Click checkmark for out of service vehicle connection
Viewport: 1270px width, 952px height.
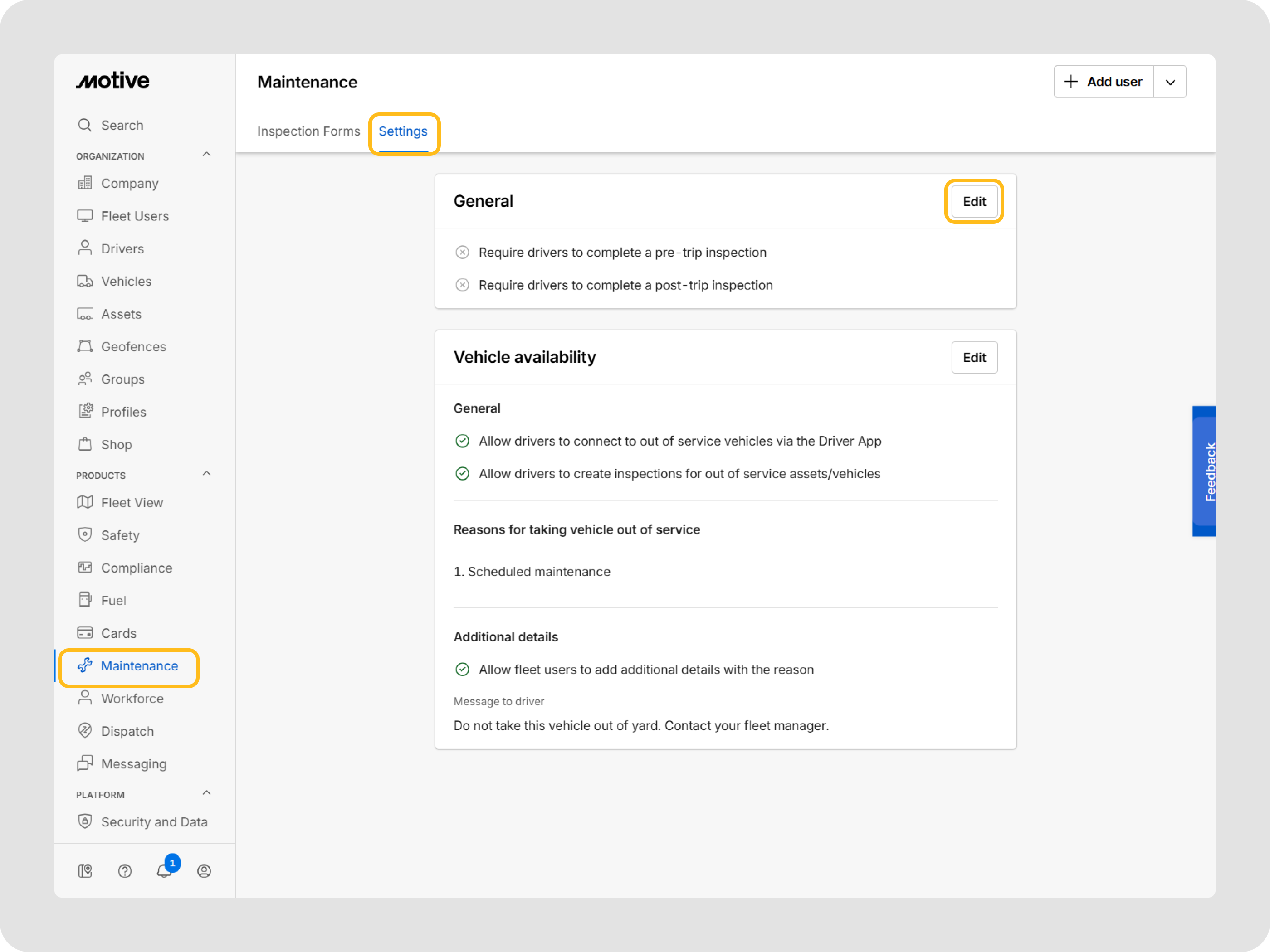[x=462, y=441]
